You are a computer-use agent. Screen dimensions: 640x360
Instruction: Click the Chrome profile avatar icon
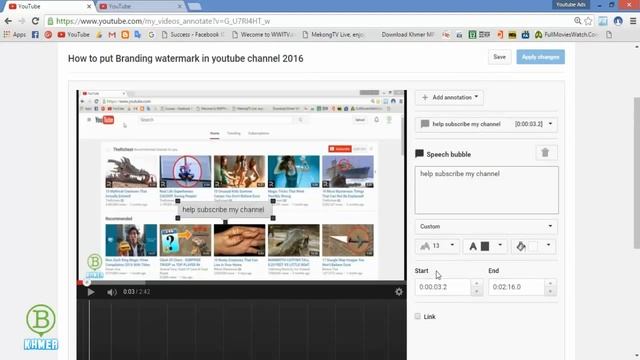pos(618,21)
